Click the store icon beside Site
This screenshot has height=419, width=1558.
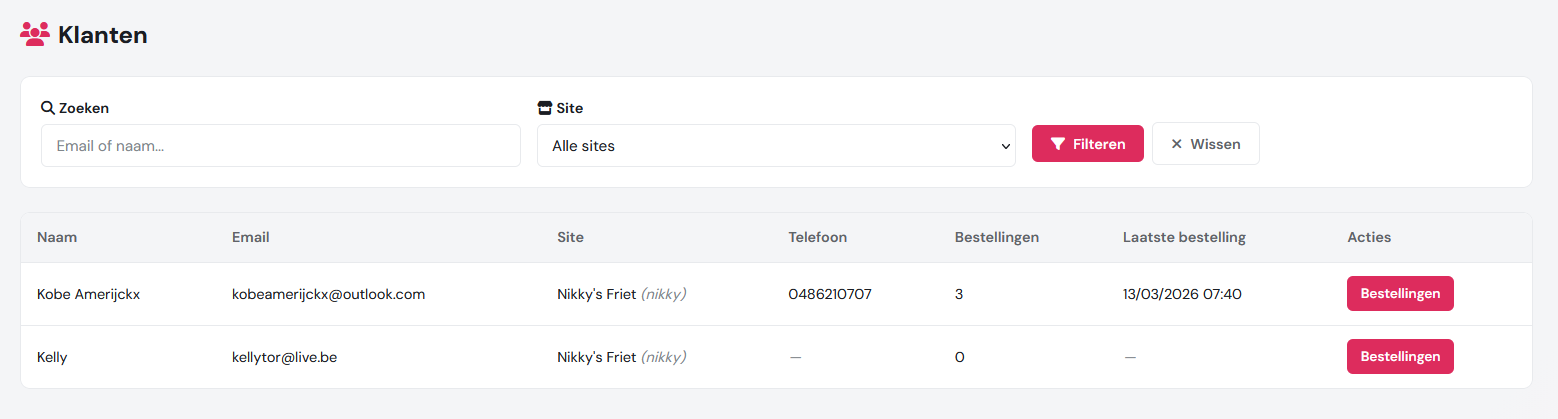(x=545, y=108)
